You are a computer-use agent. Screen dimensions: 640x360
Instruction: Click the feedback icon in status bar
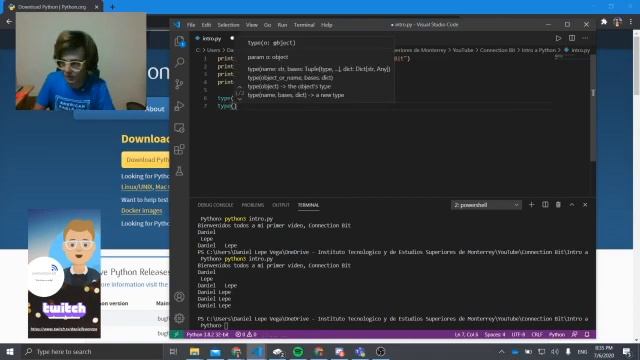575,334
